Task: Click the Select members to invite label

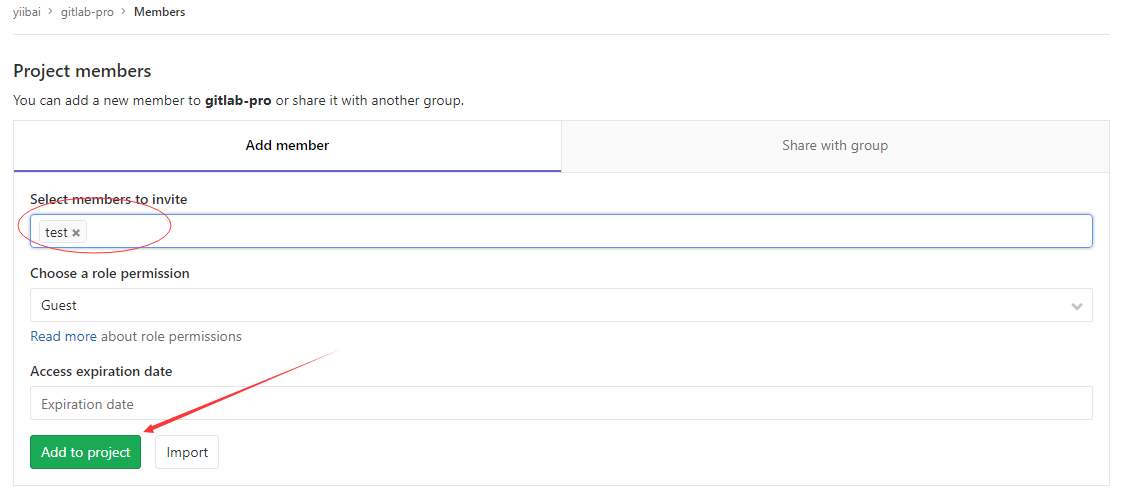Action: tap(109, 199)
